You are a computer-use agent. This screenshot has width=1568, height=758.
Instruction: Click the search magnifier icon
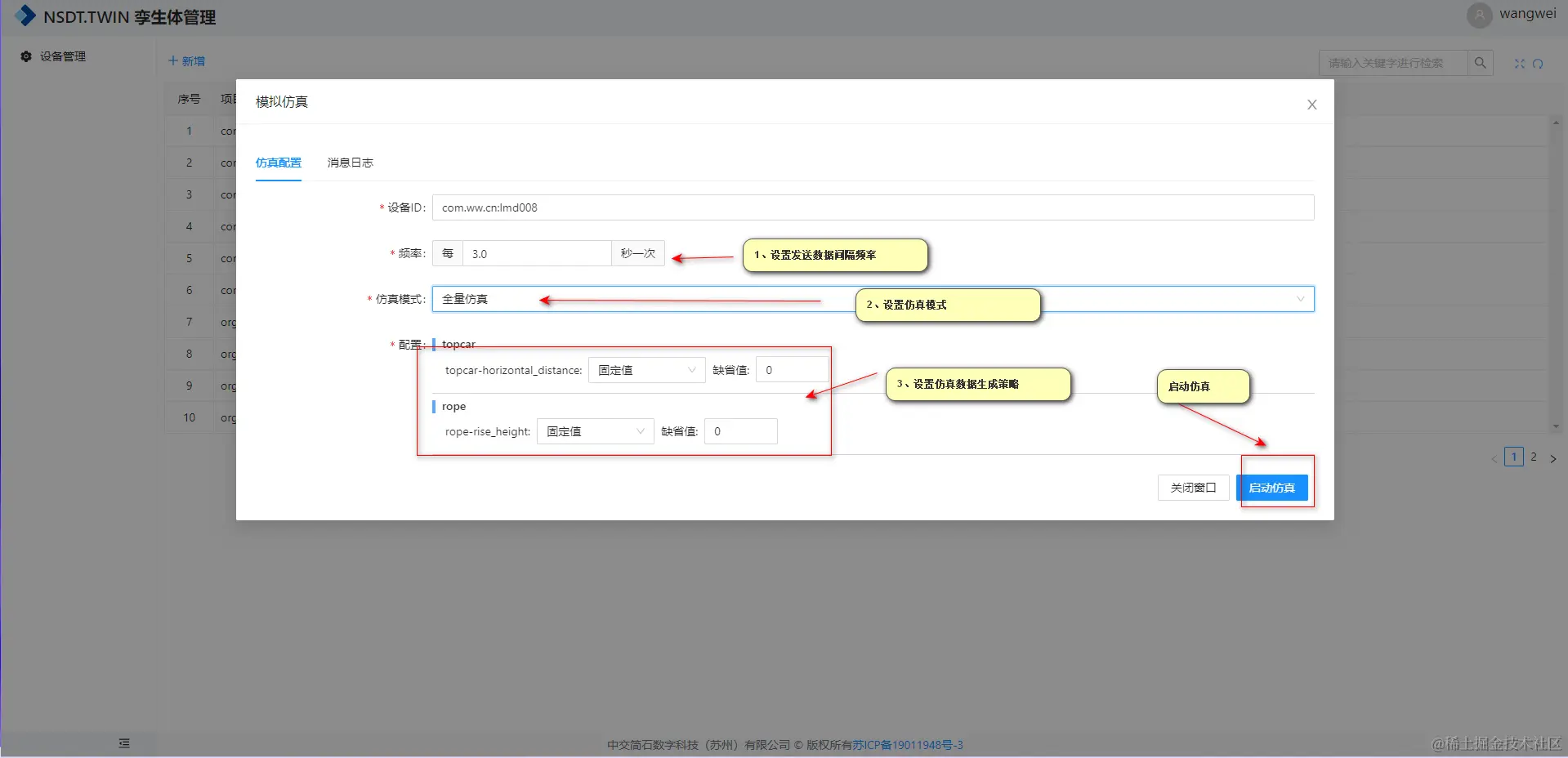click(x=1480, y=63)
